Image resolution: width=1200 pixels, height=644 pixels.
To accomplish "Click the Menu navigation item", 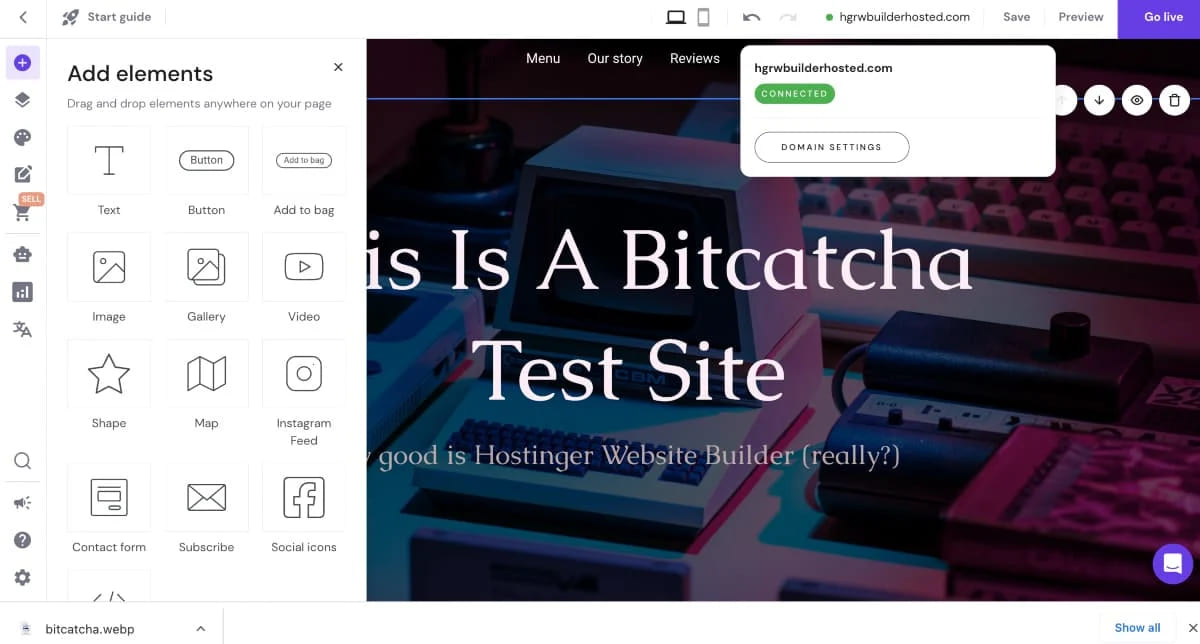I will [543, 58].
